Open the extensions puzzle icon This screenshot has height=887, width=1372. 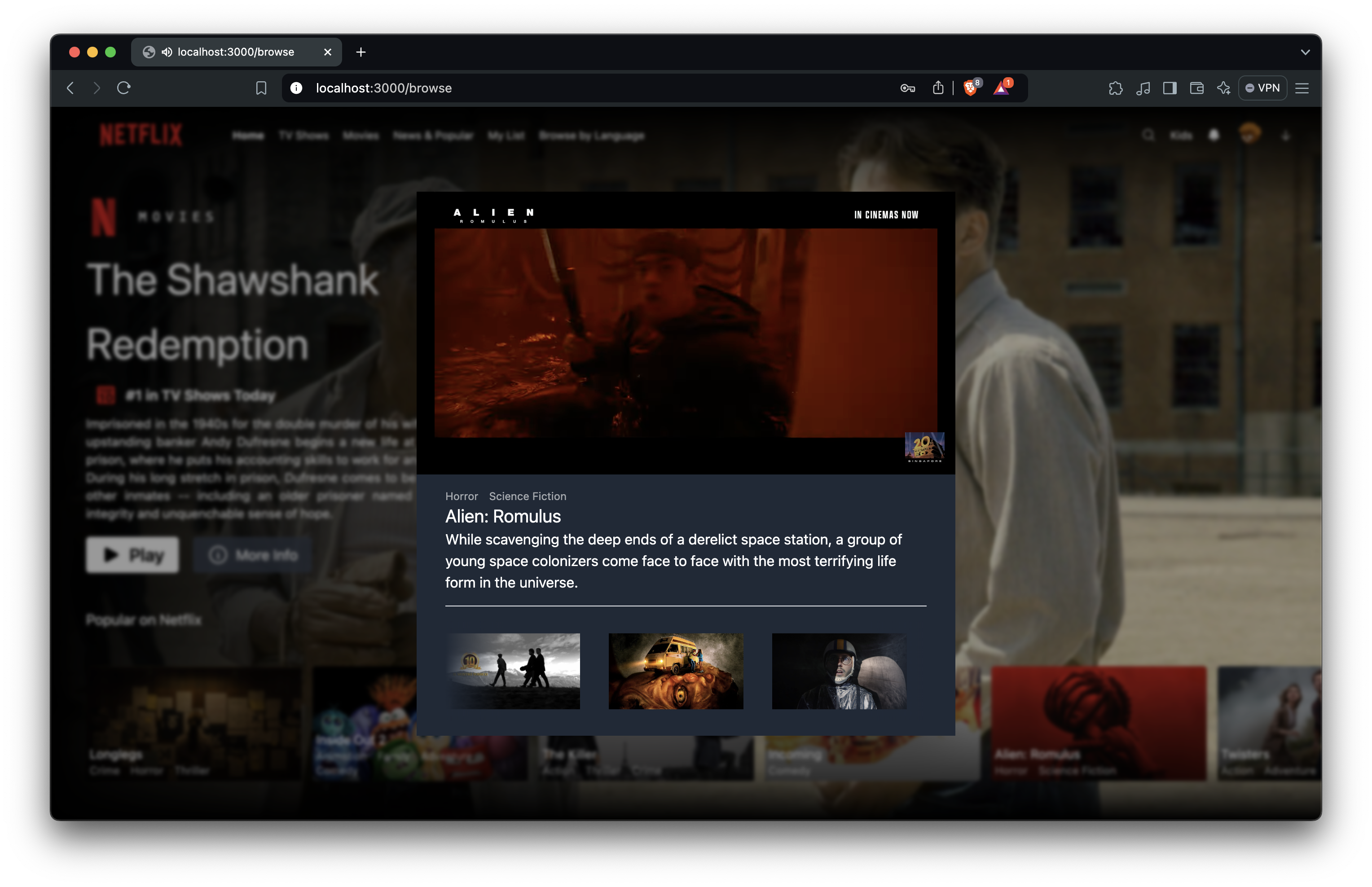point(1115,88)
